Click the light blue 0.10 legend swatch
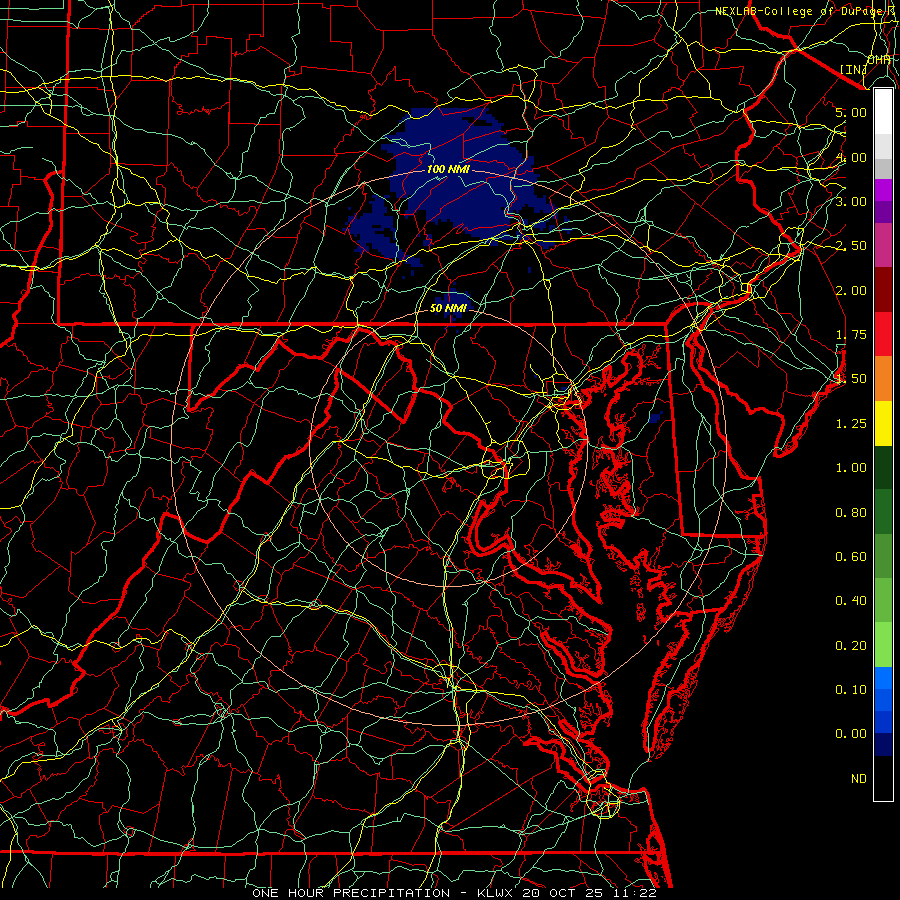900x900 pixels. 883,678
